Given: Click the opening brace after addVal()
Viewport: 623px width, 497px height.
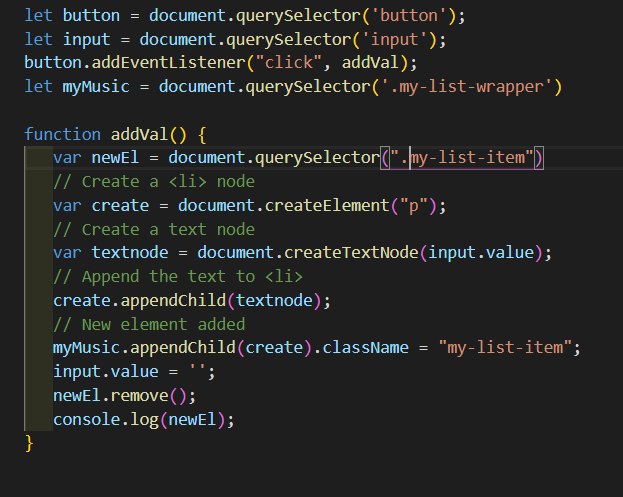Looking at the screenshot, I should 202,135.
